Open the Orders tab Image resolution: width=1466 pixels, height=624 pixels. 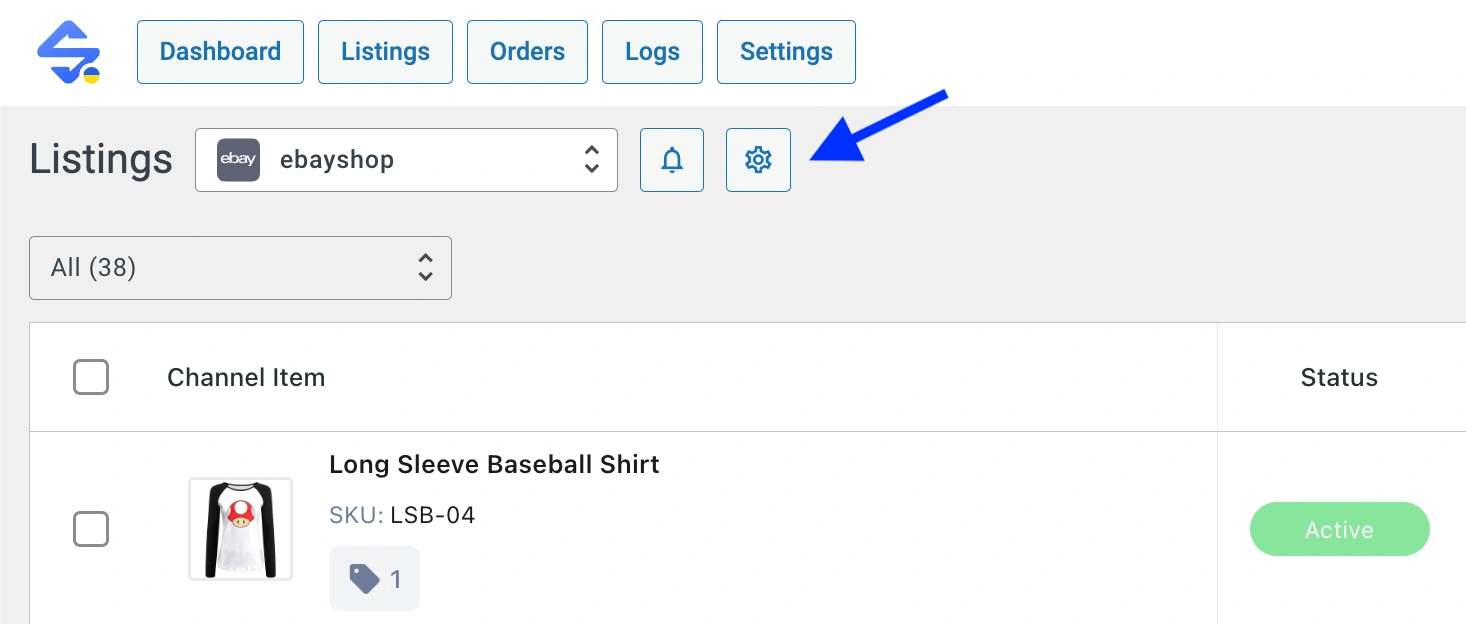527,52
